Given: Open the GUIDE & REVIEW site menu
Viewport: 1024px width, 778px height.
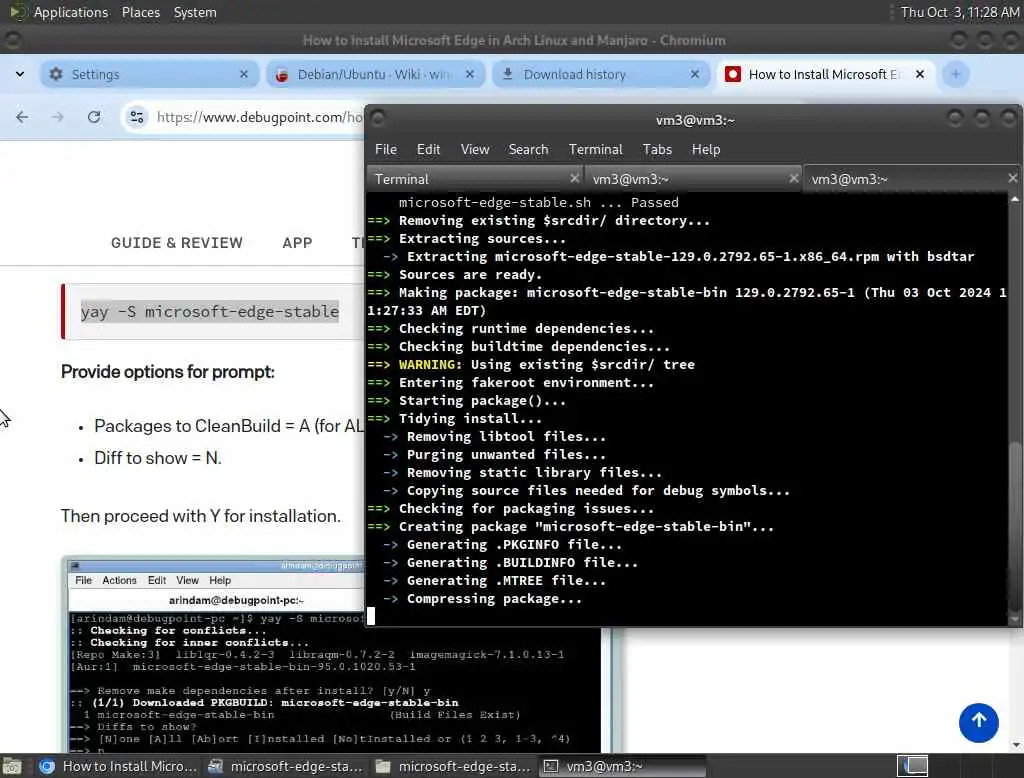Looking at the screenshot, I should click(x=176, y=243).
